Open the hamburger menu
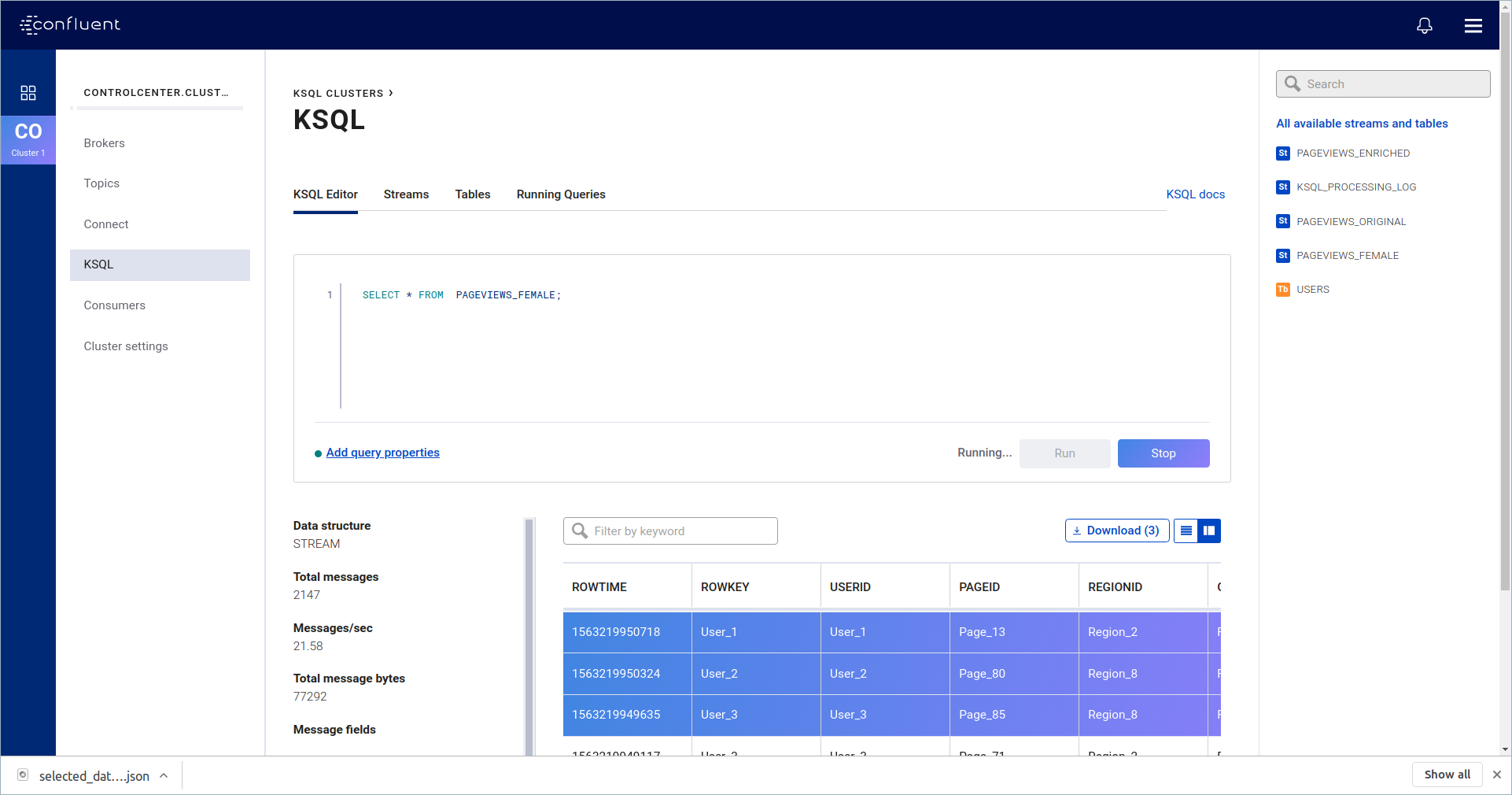1512x795 pixels. point(1473,26)
